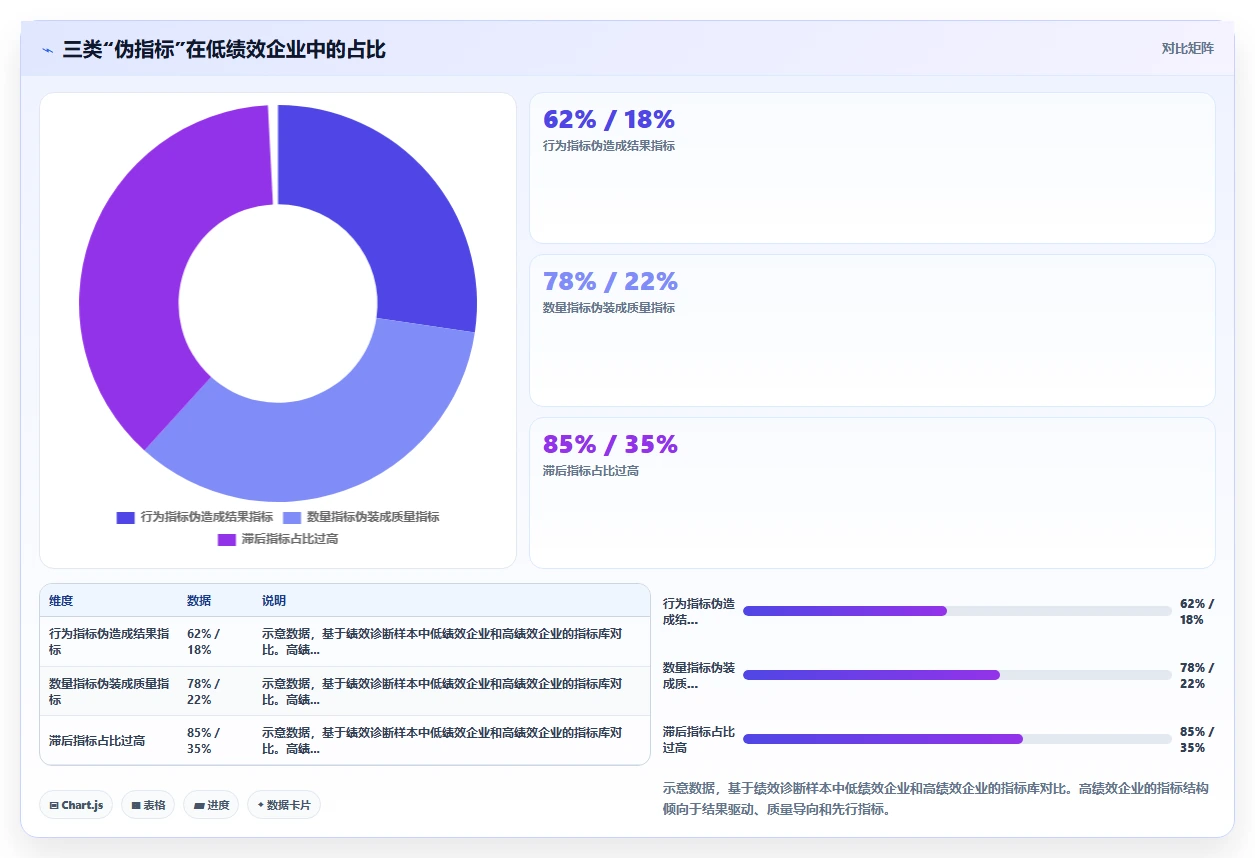Click table cell 行为指标伪造成结果指标

pos(109,642)
